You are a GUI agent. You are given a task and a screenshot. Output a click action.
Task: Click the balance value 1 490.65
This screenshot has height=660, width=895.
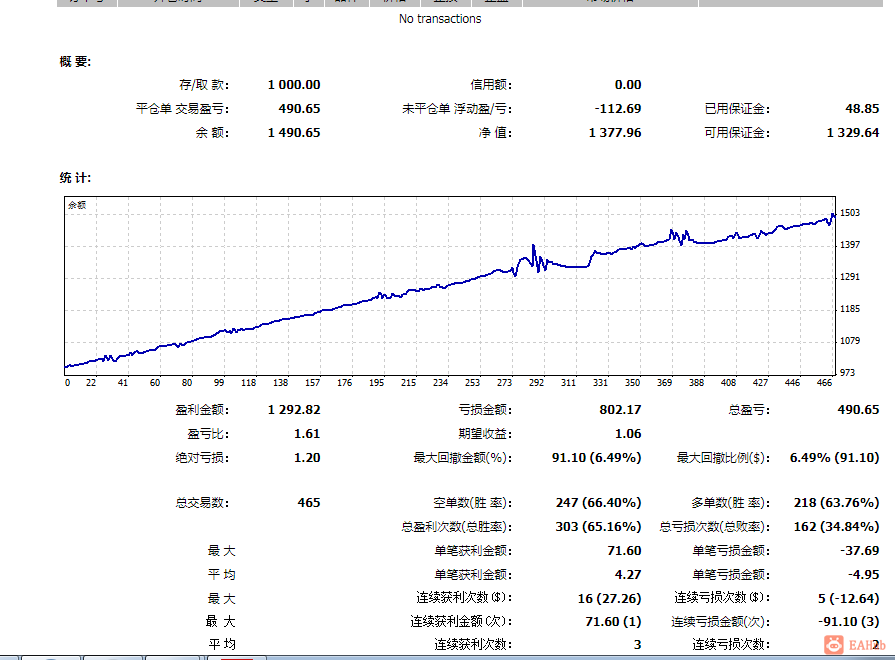[x=294, y=132]
